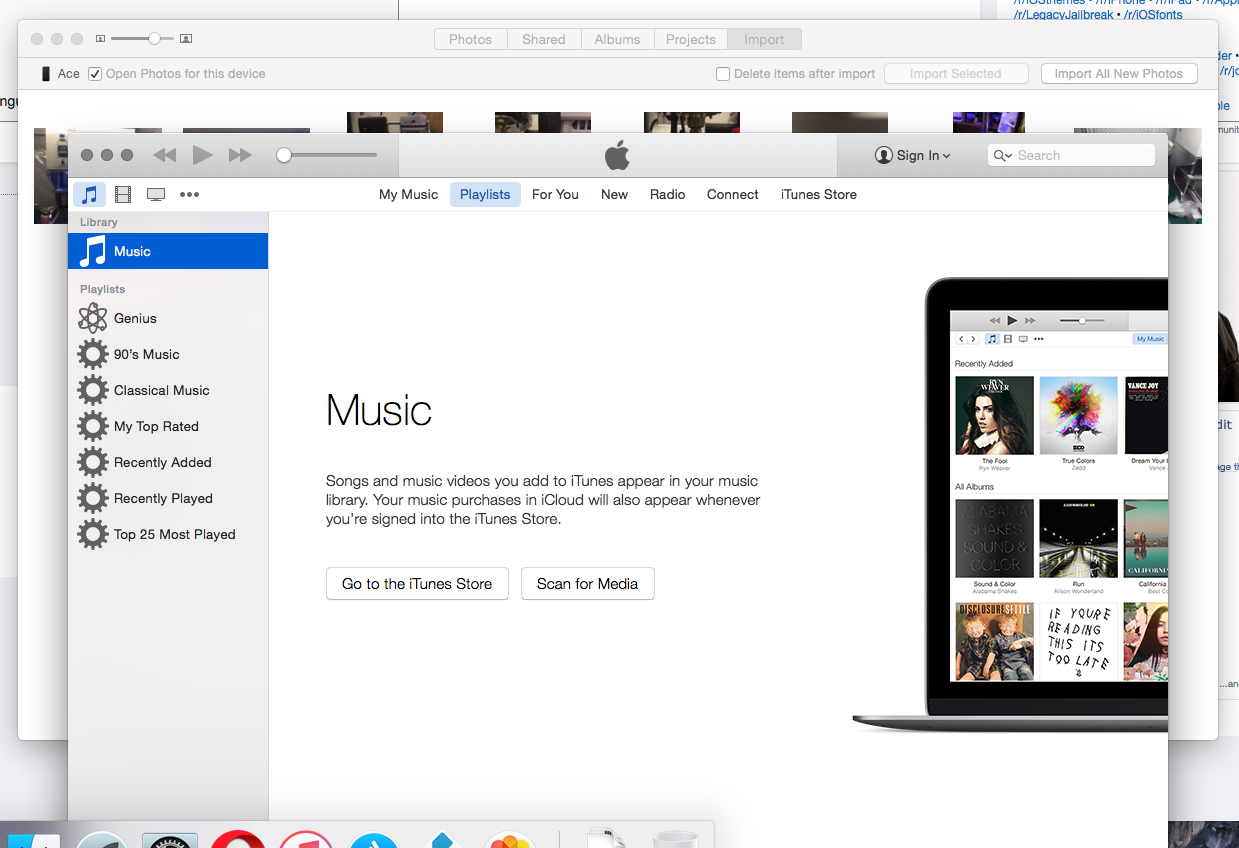The width and height of the screenshot is (1239, 848).
Task: Switch to the TV Shows library icon
Action: [156, 195]
